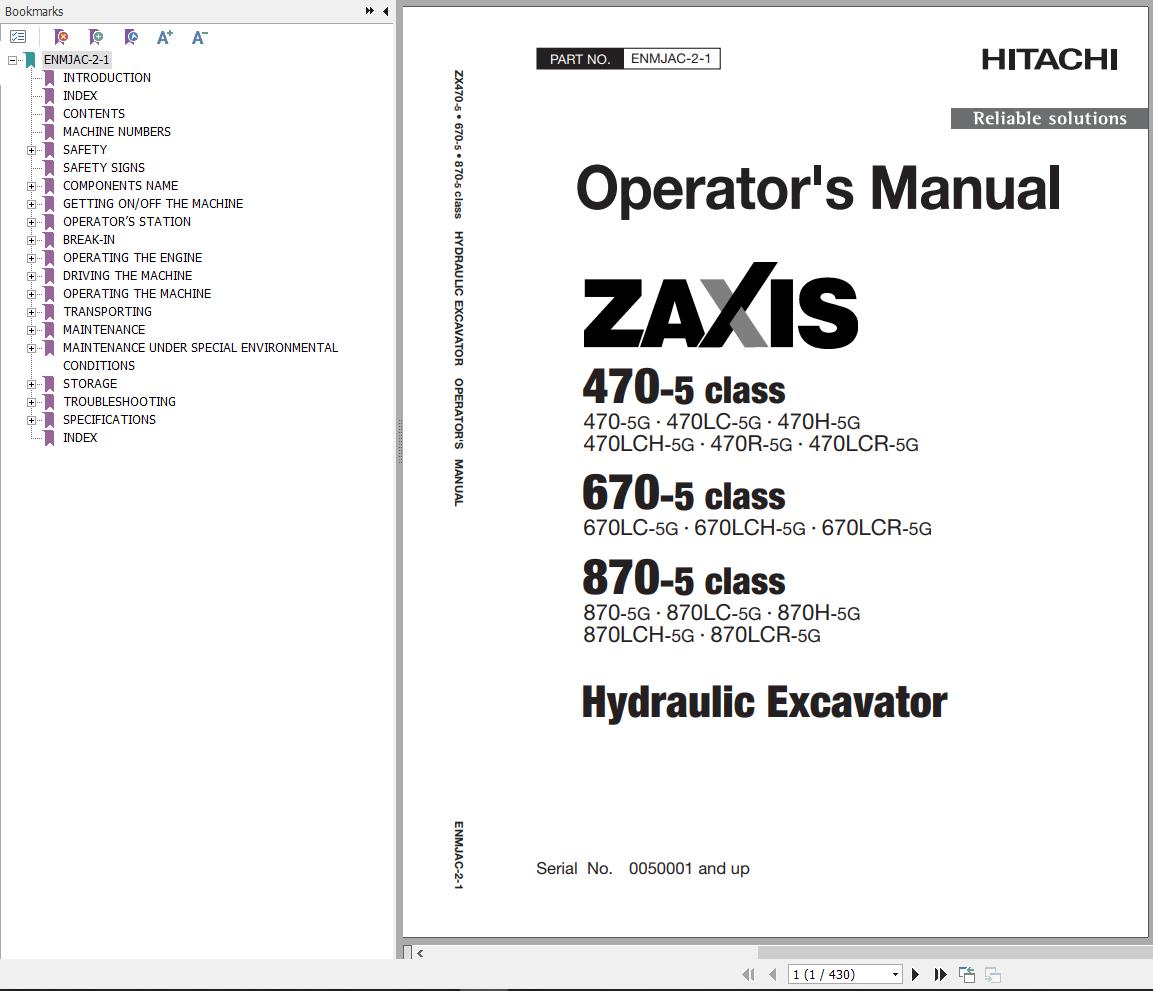Image resolution: width=1153 pixels, height=991 pixels.
Task: Click the ZAXIS logo on the cover
Action: 720,305
